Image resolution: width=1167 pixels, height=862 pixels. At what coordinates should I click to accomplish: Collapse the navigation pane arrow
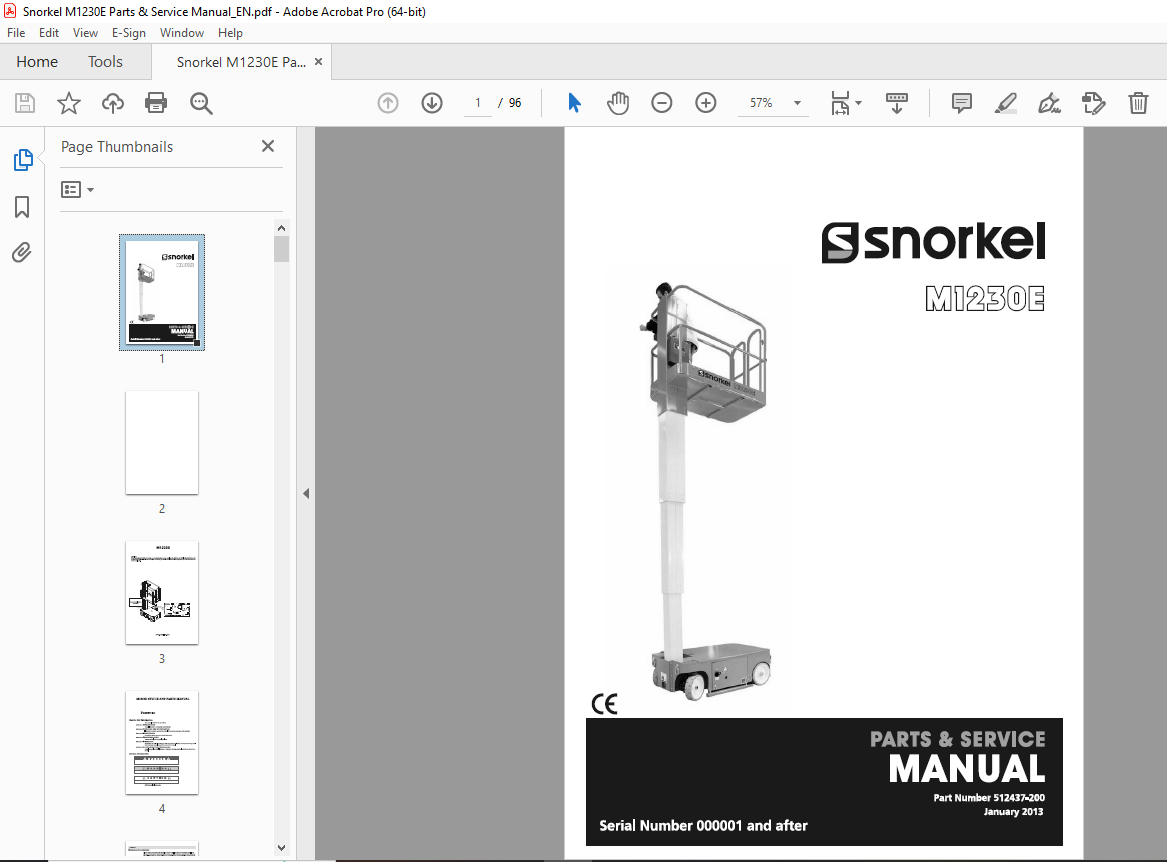click(x=306, y=493)
